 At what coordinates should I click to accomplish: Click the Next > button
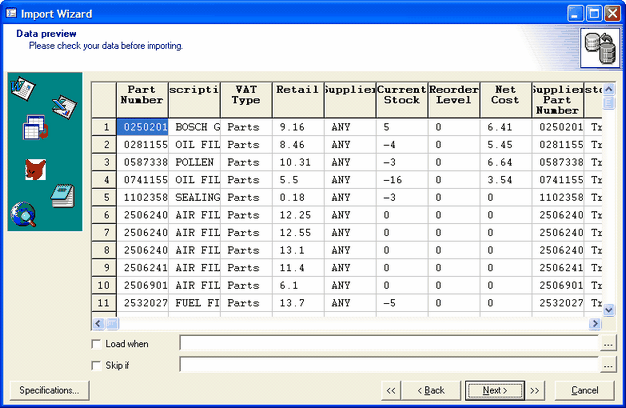point(495,390)
